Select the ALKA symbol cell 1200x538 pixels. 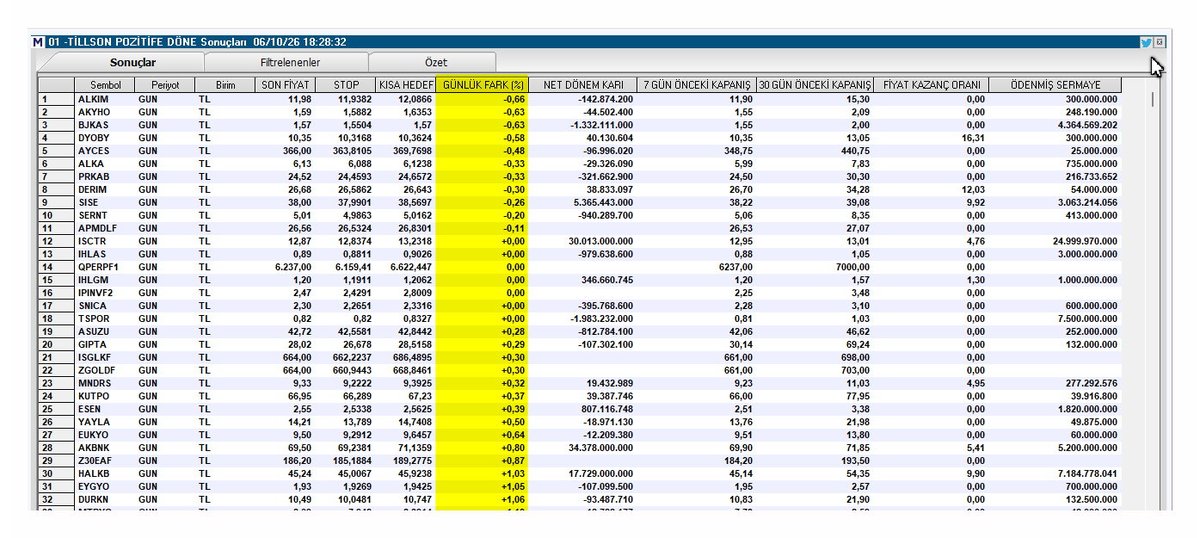pos(105,164)
